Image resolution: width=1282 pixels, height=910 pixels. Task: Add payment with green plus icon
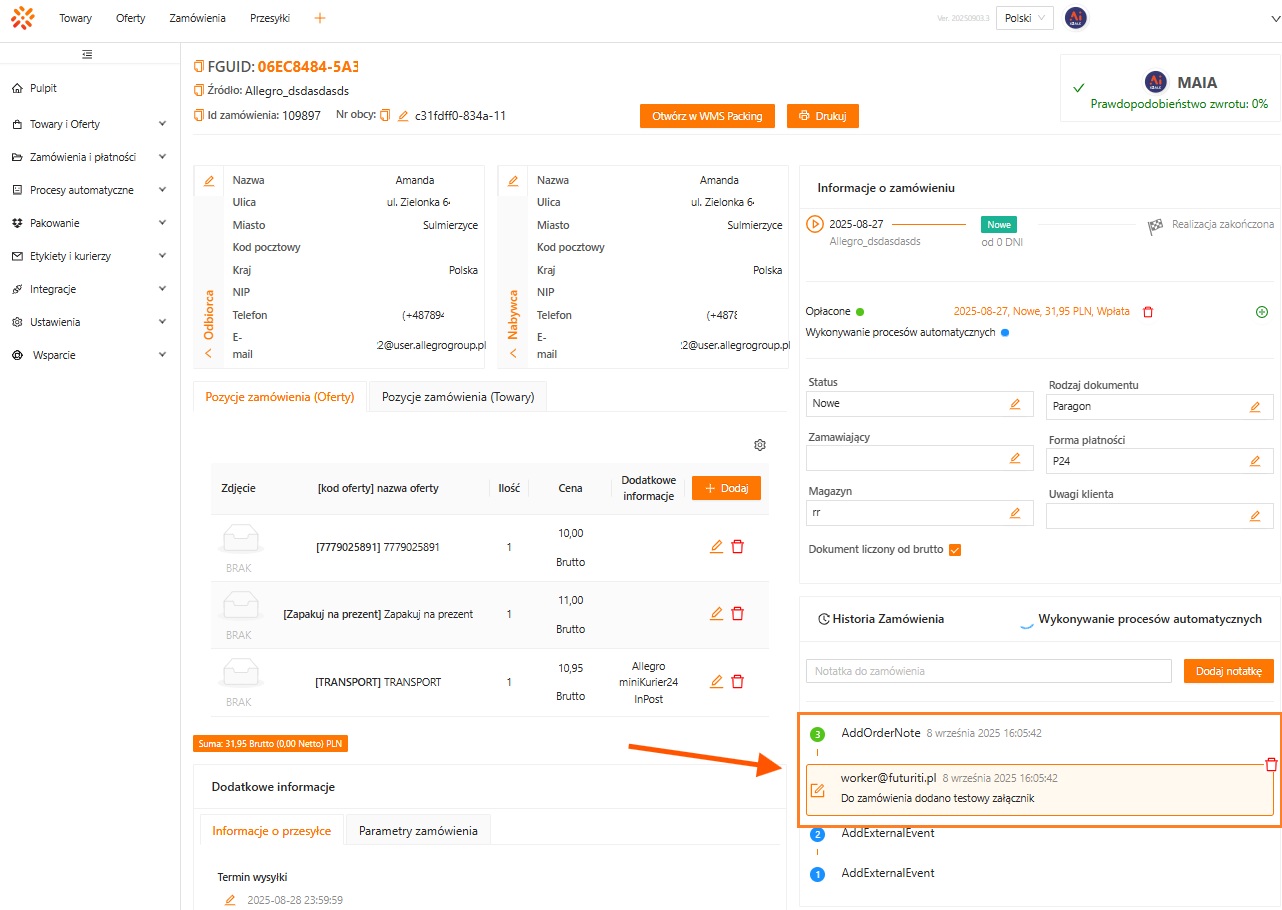pos(1261,312)
